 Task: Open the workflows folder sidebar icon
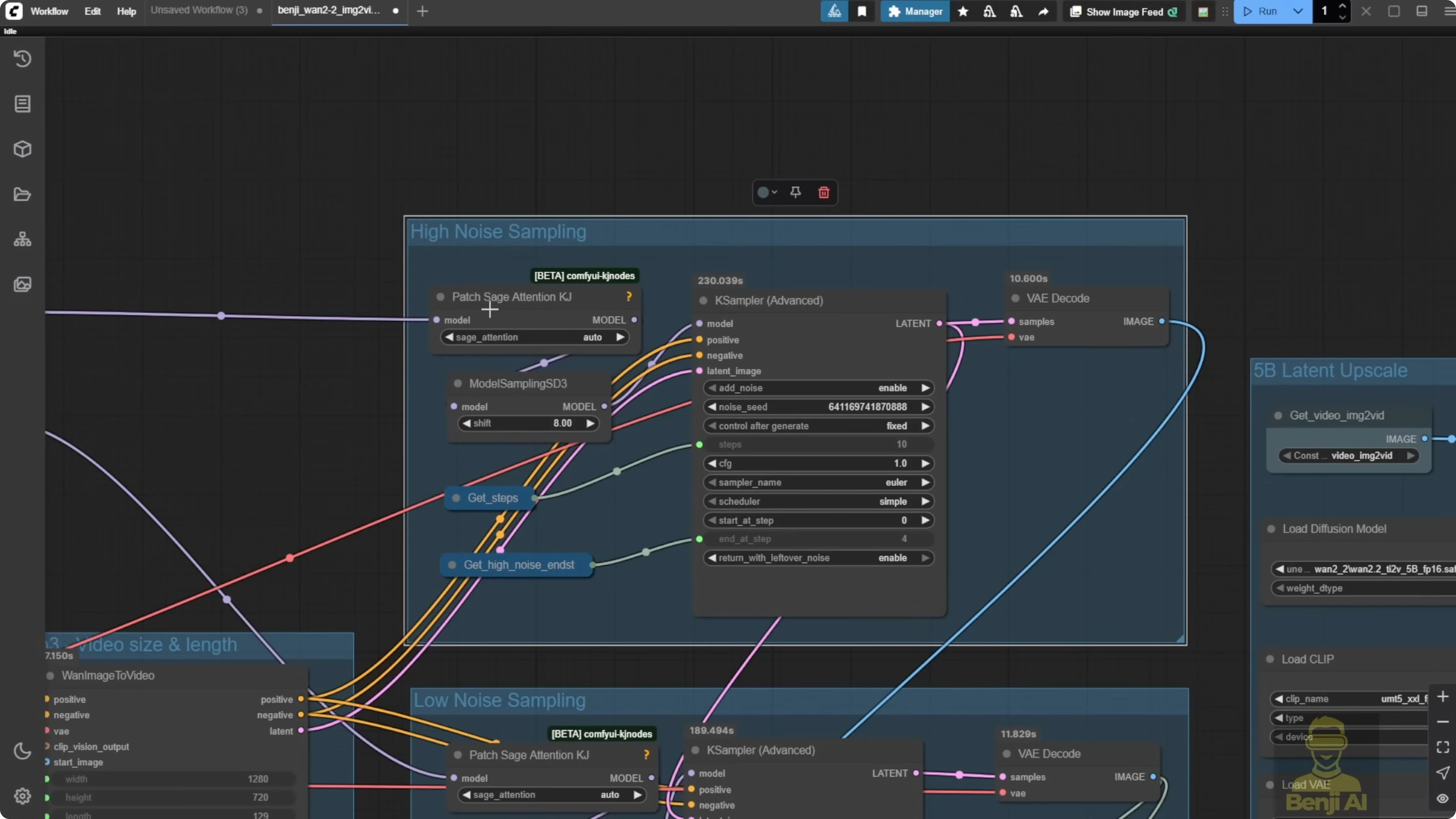pyautogui.click(x=23, y=194)
